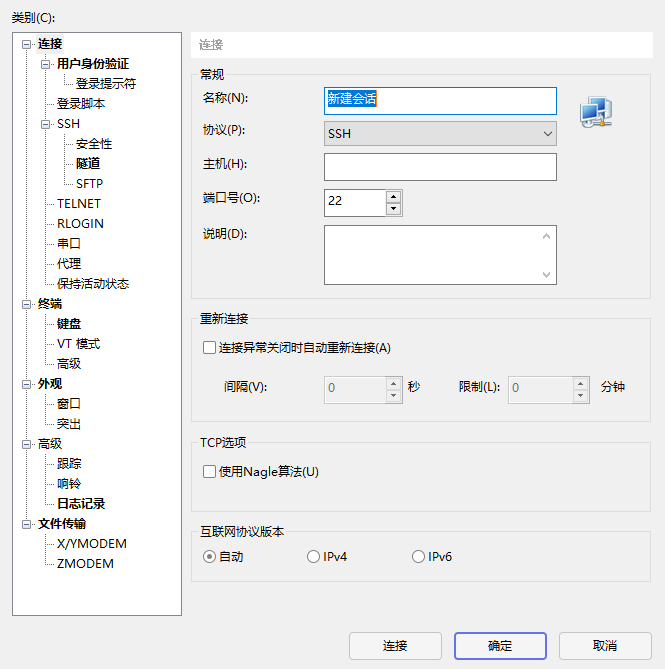Collapse the 文件传输 tree node

point(26,524)
